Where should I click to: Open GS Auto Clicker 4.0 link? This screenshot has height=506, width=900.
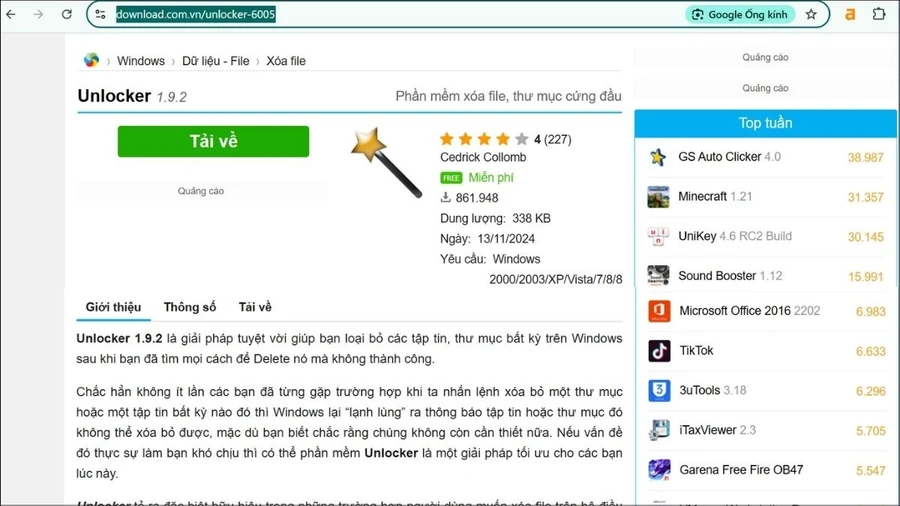click(x=729, y=157)
